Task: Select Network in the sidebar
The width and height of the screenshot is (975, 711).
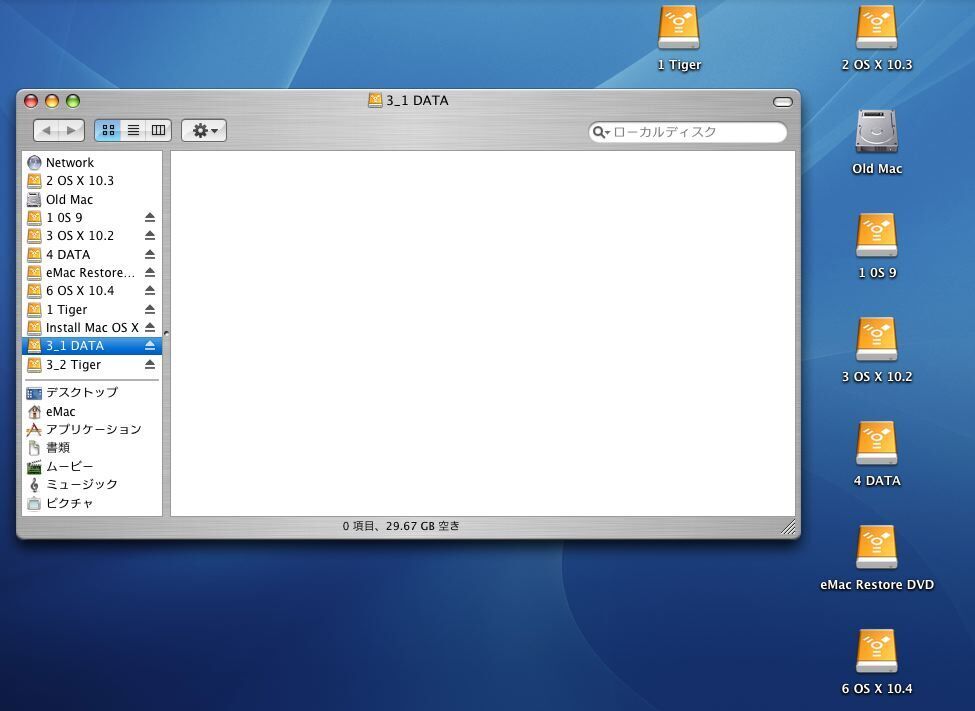Action: (69, 162)
